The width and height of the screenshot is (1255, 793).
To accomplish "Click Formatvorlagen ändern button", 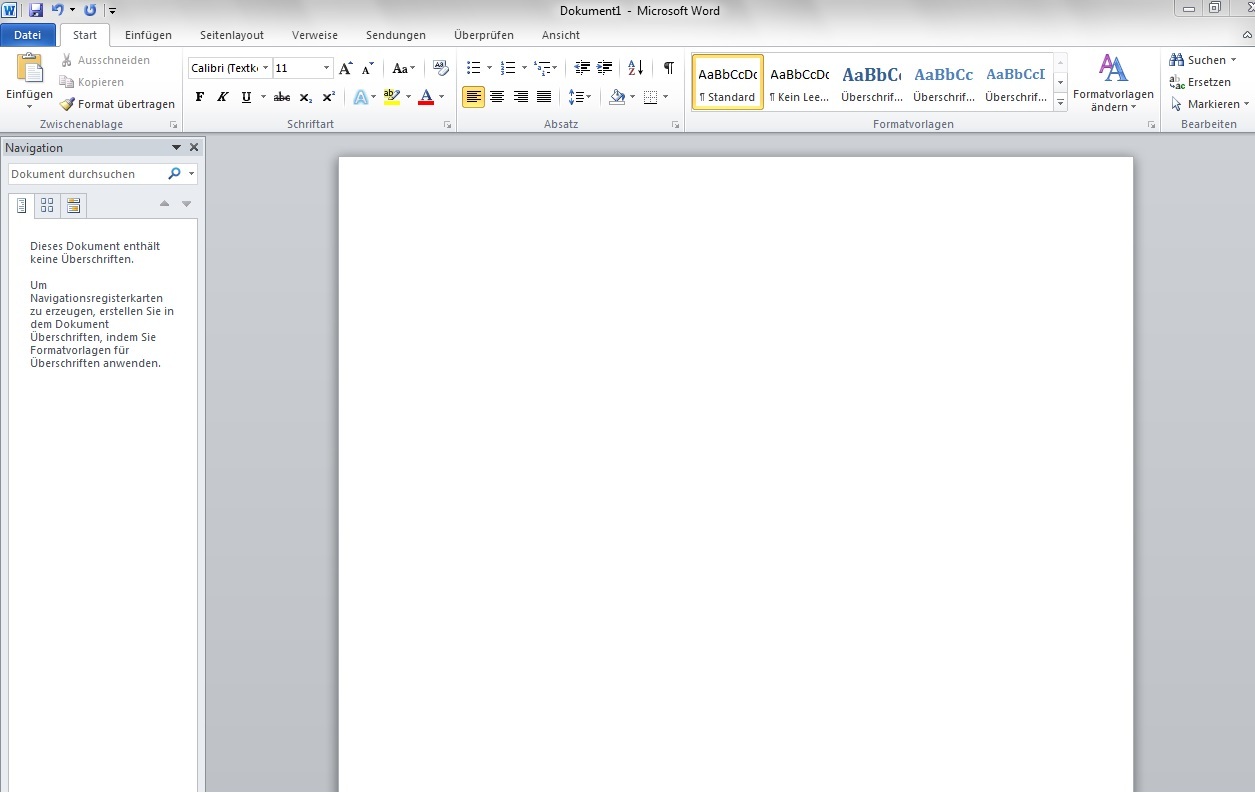I will coord(1113,82).
